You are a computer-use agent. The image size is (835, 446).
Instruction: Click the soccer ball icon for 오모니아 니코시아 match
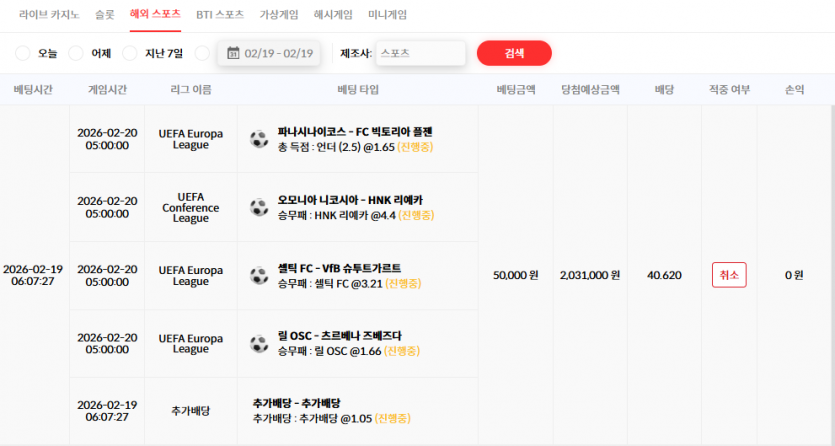click(259, 207)
